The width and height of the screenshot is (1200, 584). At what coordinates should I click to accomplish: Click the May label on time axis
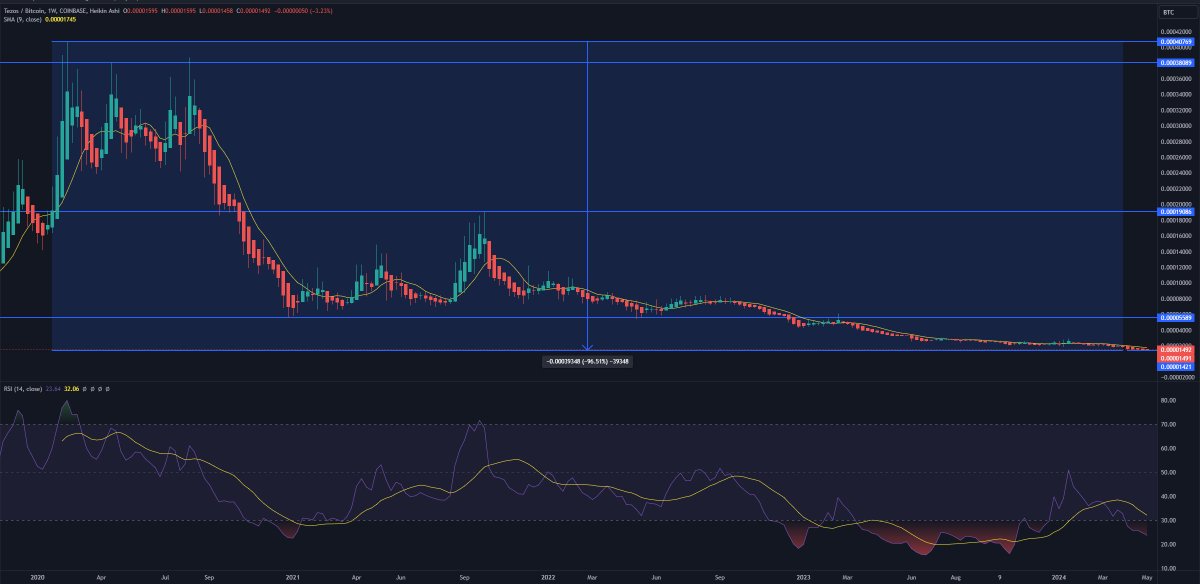click(x=1148, y=577)
